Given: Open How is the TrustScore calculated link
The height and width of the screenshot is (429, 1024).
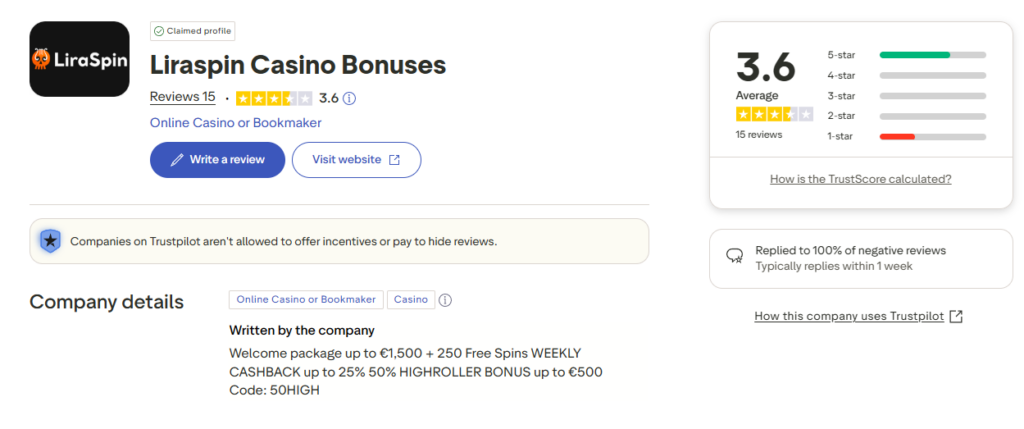Looking at the screenshot, I should [x=860, y=179].
